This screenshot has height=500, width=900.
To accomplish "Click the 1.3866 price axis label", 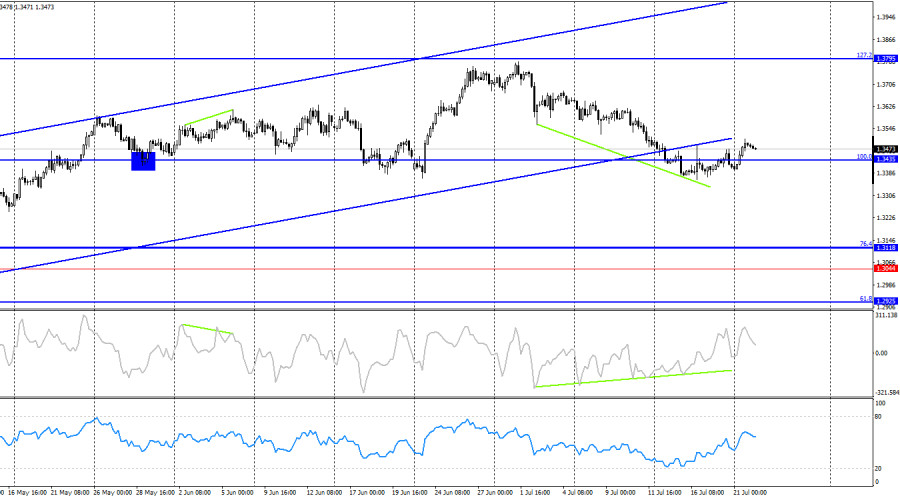I will click(886, 40).
